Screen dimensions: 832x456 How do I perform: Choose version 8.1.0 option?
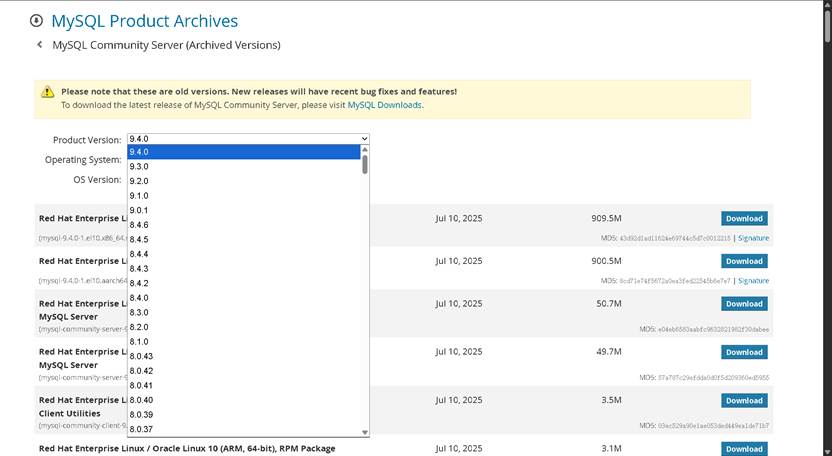pyautogui.click(x=244, y=341)
